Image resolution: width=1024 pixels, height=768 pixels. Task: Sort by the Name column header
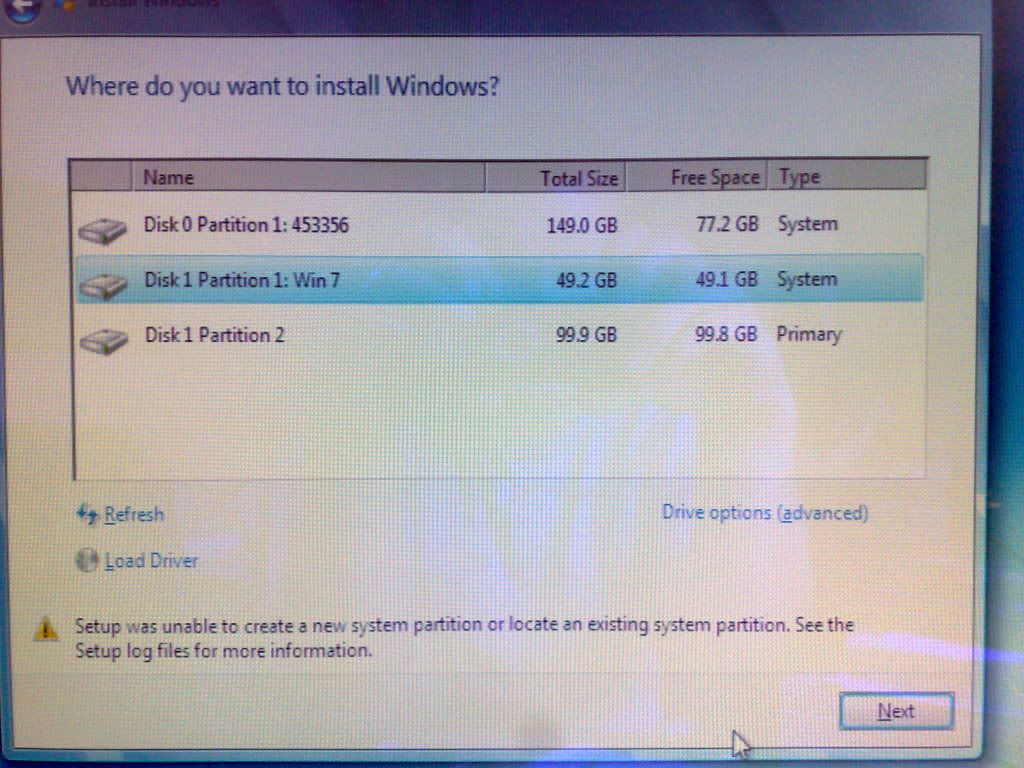click(308, 177)
